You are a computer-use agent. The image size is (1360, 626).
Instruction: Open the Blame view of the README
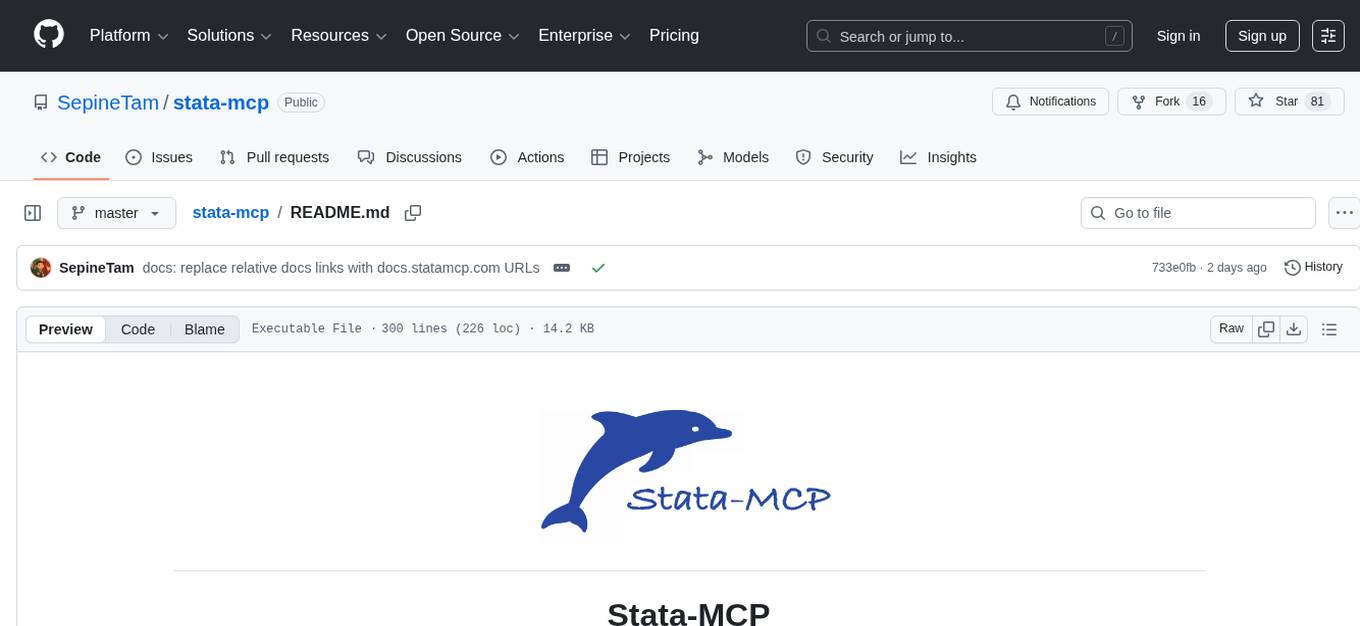[204, 329]
